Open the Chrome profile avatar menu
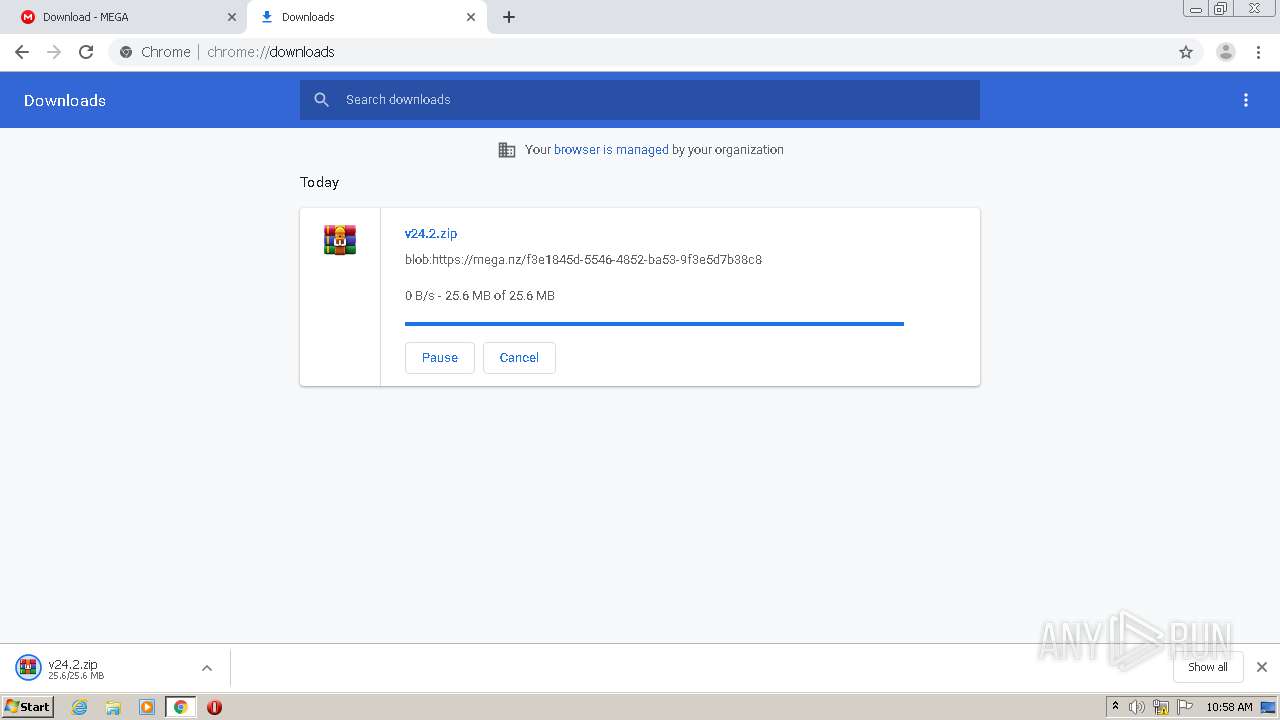 [1226, 52]
